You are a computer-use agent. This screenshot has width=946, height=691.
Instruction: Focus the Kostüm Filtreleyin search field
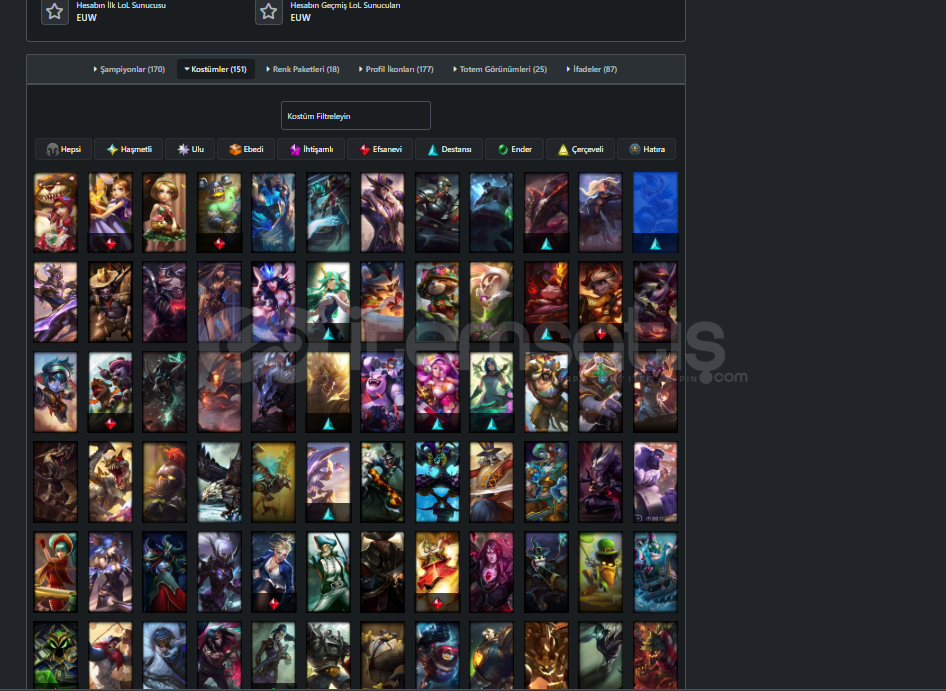(356, 116)
